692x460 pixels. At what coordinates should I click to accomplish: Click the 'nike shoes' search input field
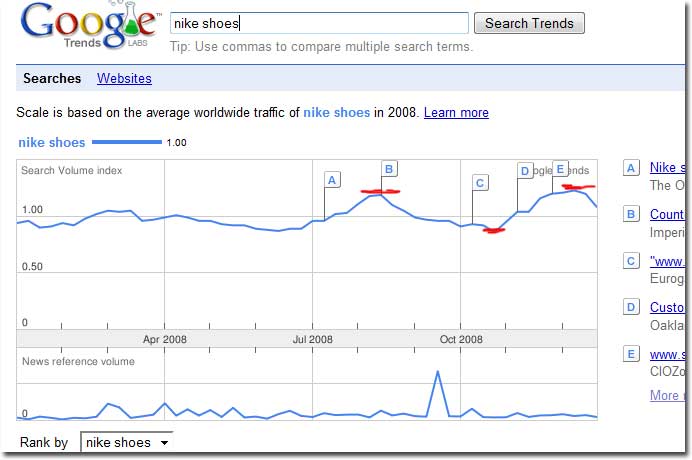coord(319,23)
